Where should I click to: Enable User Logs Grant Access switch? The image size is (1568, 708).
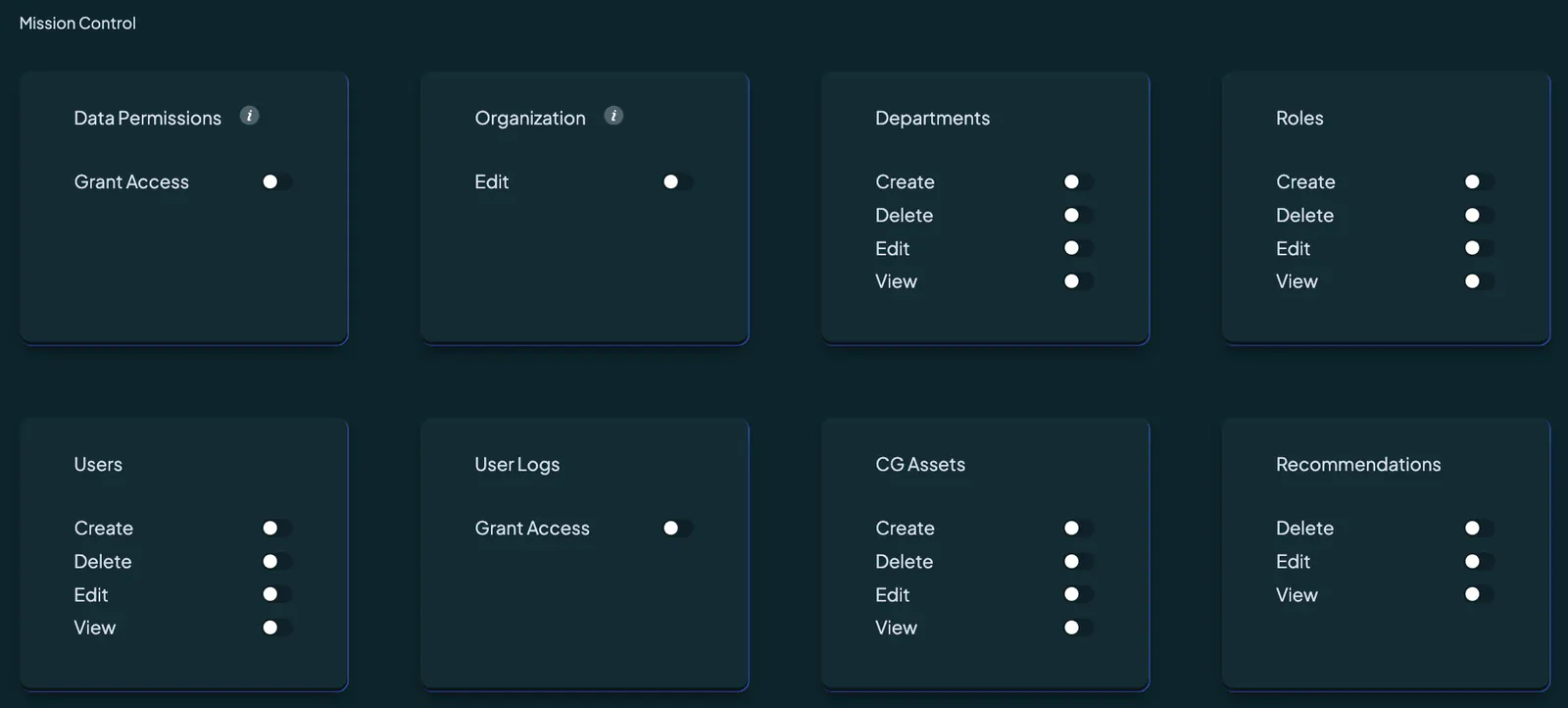coord(678,529)
